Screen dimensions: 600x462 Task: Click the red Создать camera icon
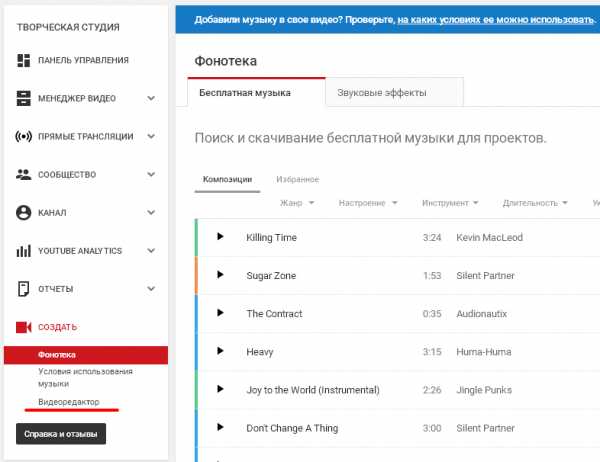23,327
